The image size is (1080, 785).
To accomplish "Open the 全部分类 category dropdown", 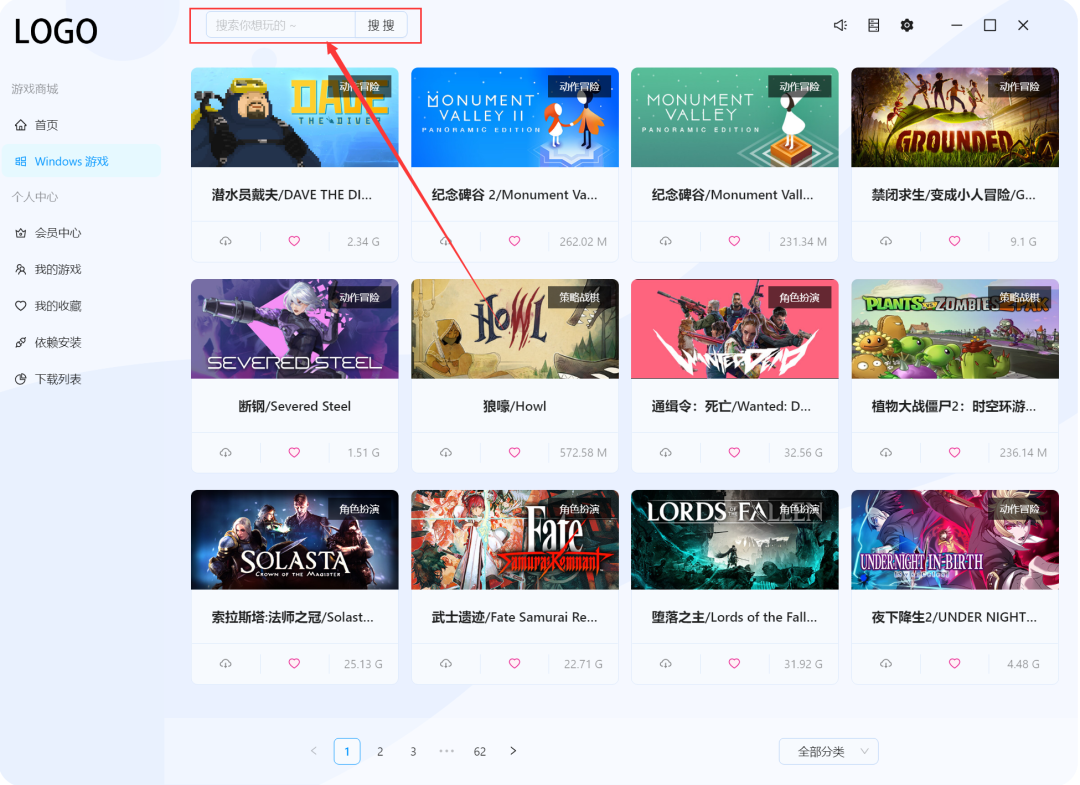I will (828, 751).
